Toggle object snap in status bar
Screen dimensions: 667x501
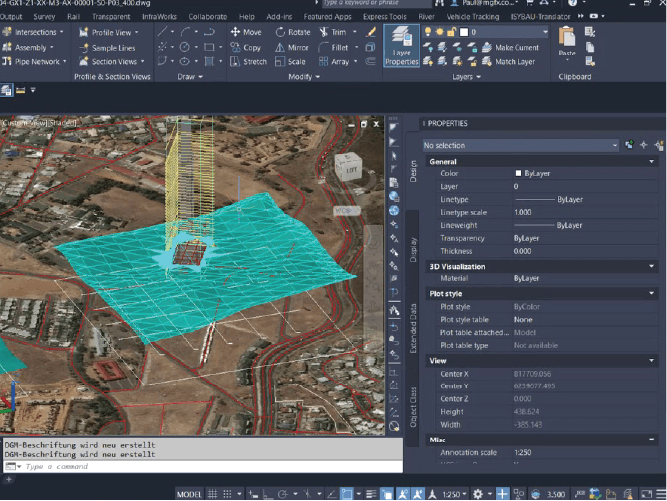pos(347,494)
